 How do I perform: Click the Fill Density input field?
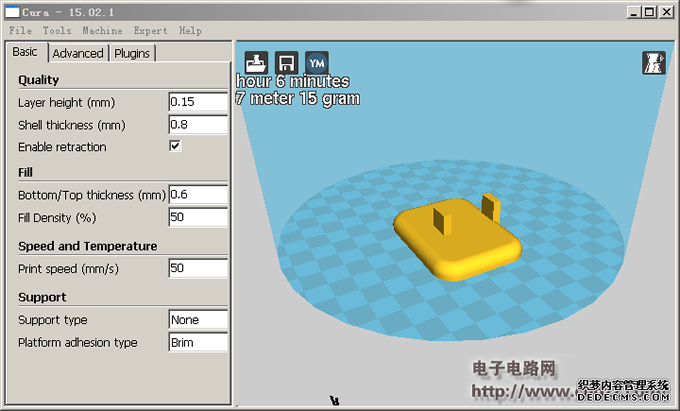tap(198, 217)
